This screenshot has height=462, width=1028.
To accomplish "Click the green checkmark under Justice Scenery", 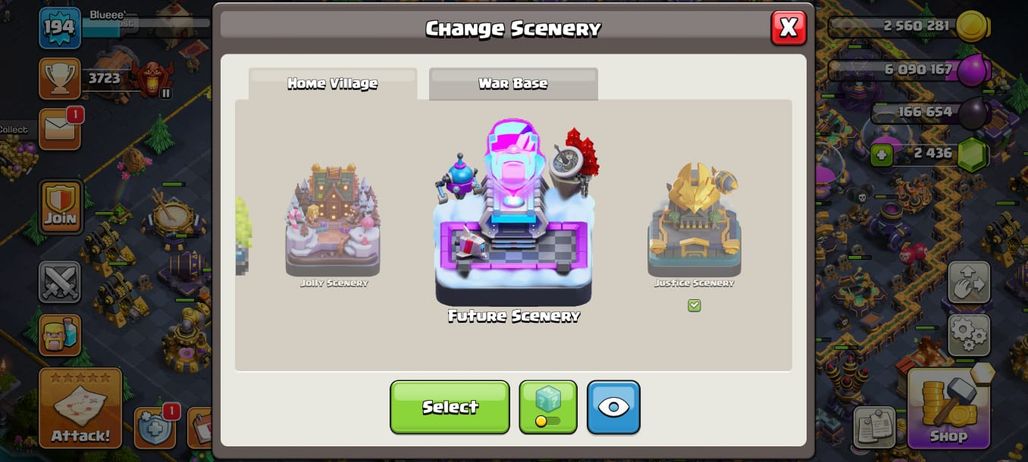I will click(x=694, y=305).
